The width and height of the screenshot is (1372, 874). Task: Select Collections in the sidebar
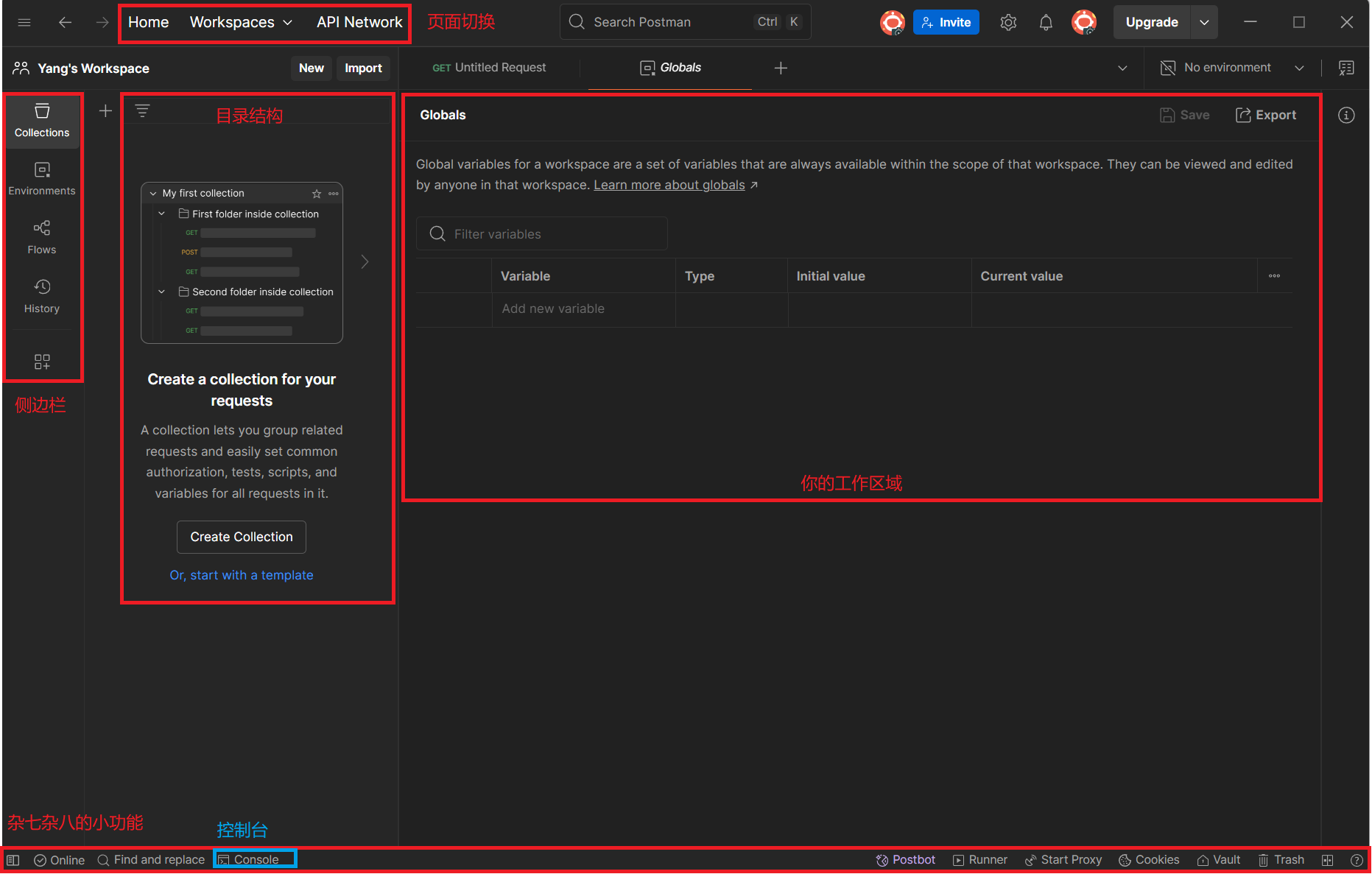[42, 121]
